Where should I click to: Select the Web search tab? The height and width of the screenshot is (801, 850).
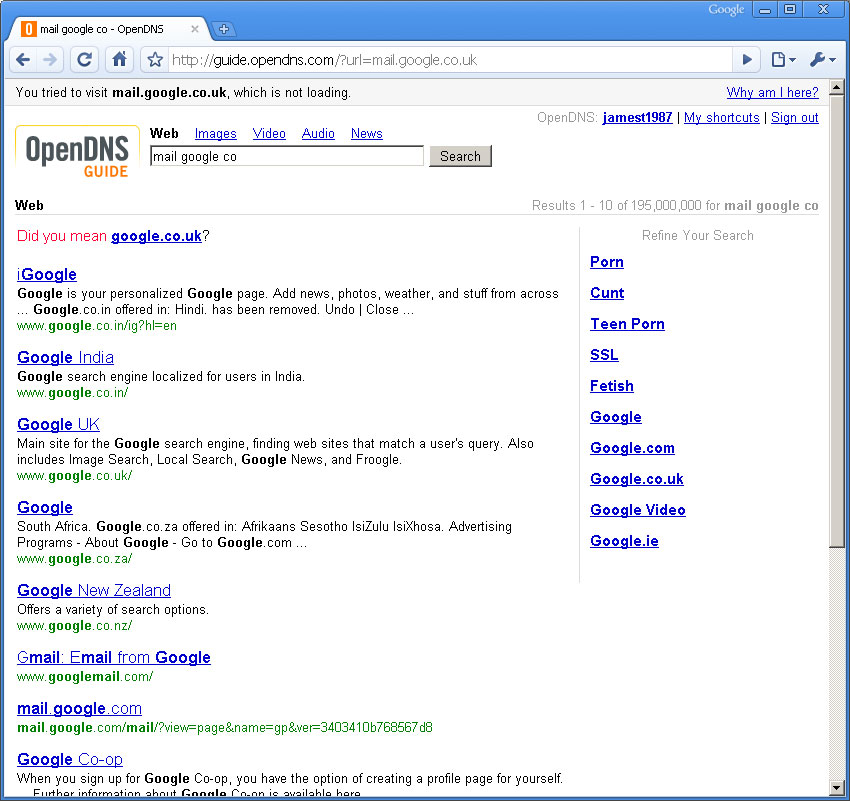[164, 133]
